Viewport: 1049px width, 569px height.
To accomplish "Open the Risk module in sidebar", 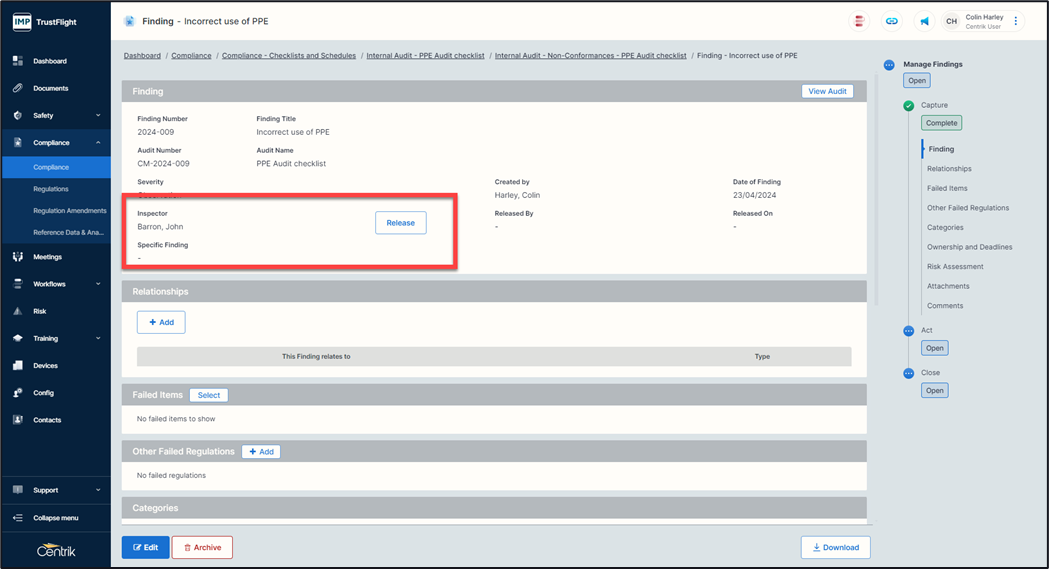I will pos(40,311).
